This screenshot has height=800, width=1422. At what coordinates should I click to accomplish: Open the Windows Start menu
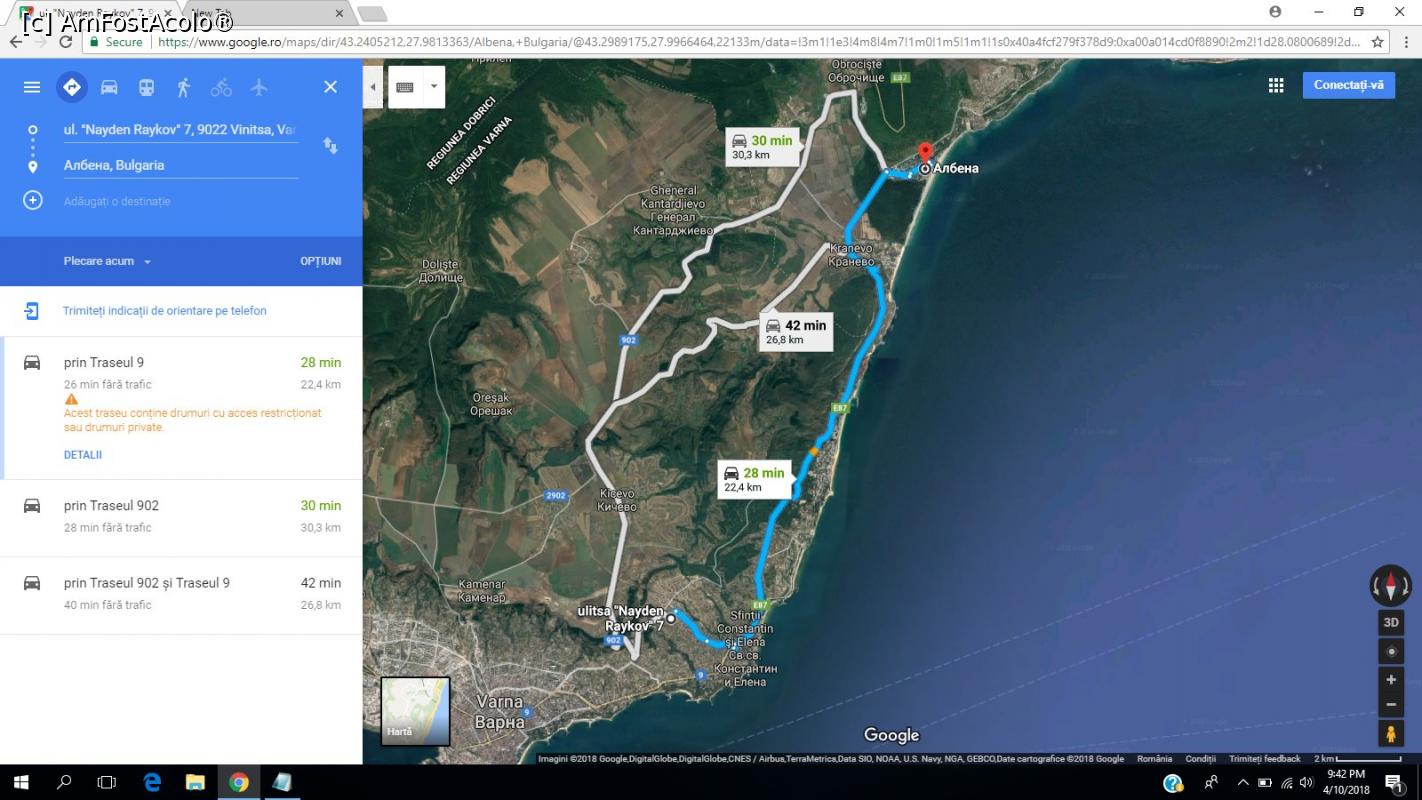point(20,782)
